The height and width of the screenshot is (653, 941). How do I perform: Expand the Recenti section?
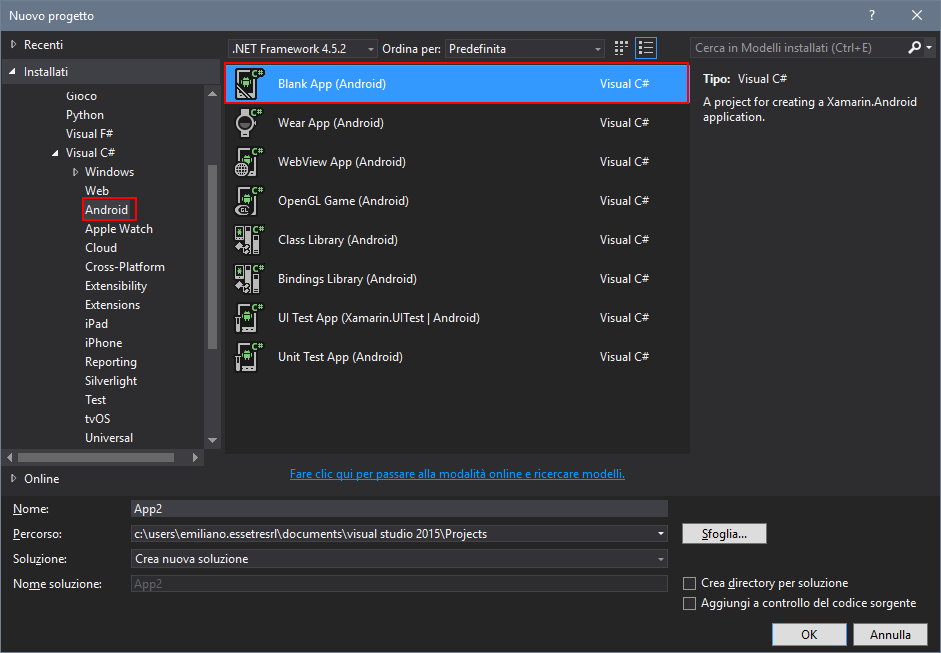click(14, 44)
